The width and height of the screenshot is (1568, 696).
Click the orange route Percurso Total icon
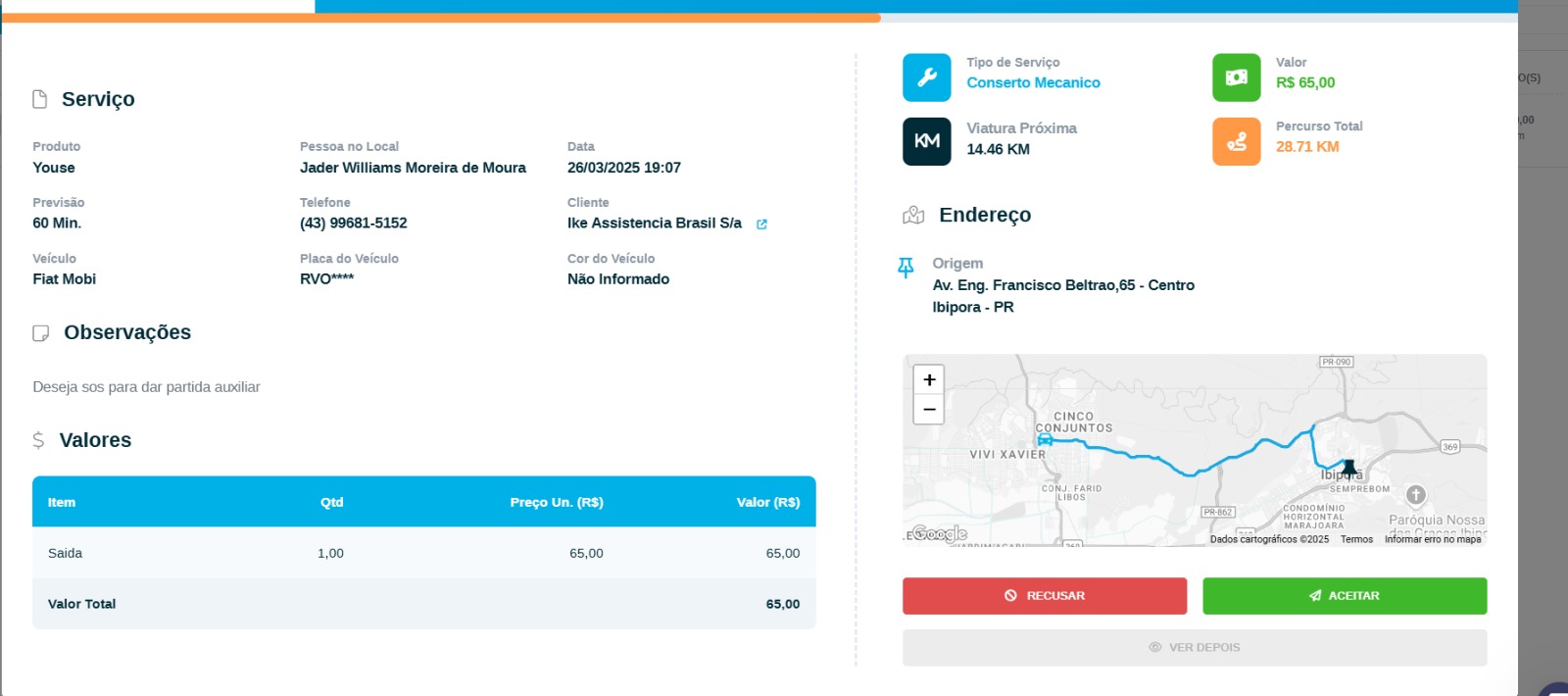1236,141
